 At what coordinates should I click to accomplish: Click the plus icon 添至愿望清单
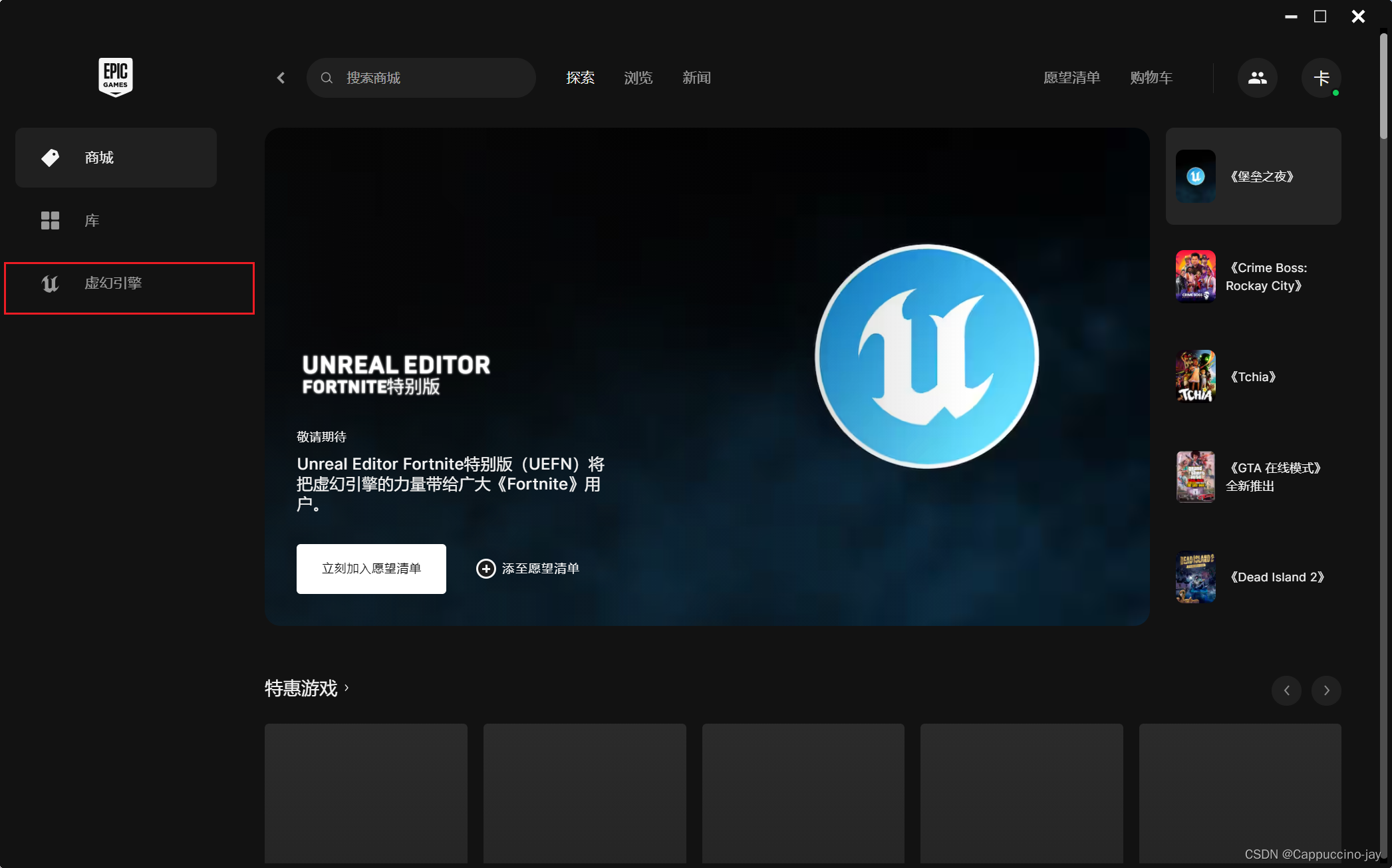click(486, 569)
